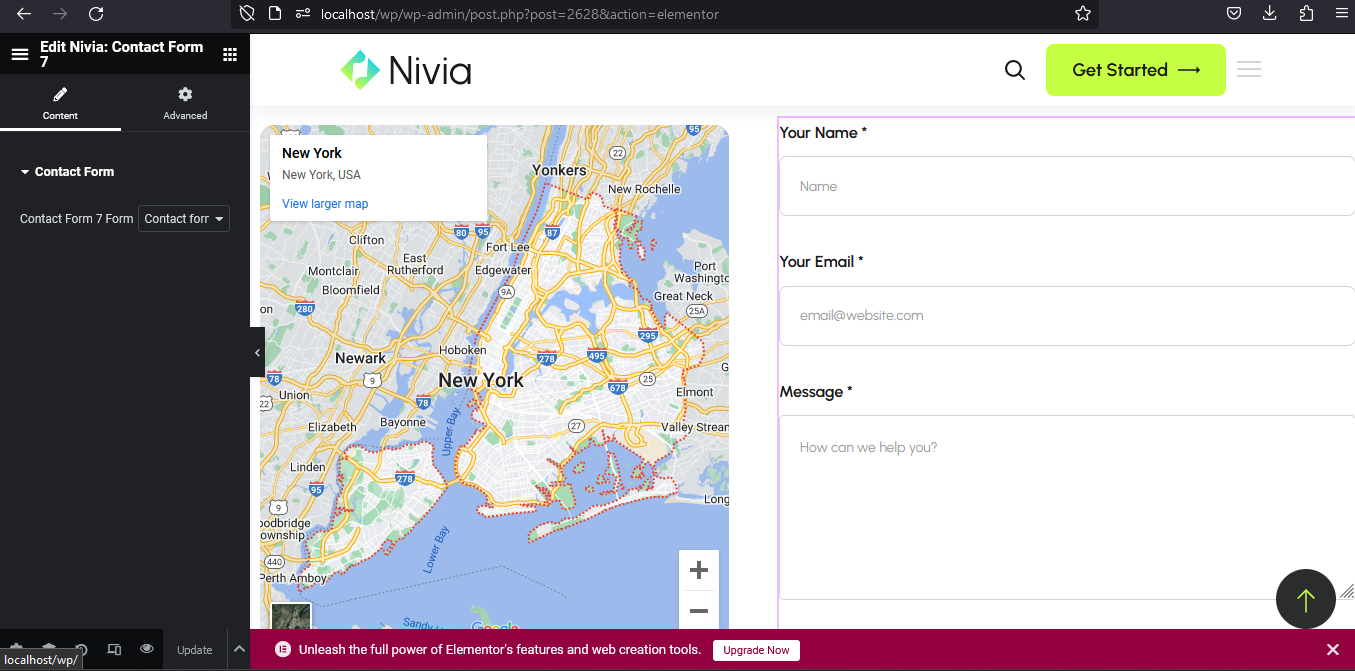Screen dimensions: 1355x671
Task: Expand the save options arrow beside Update
Action: click(239, 649)
